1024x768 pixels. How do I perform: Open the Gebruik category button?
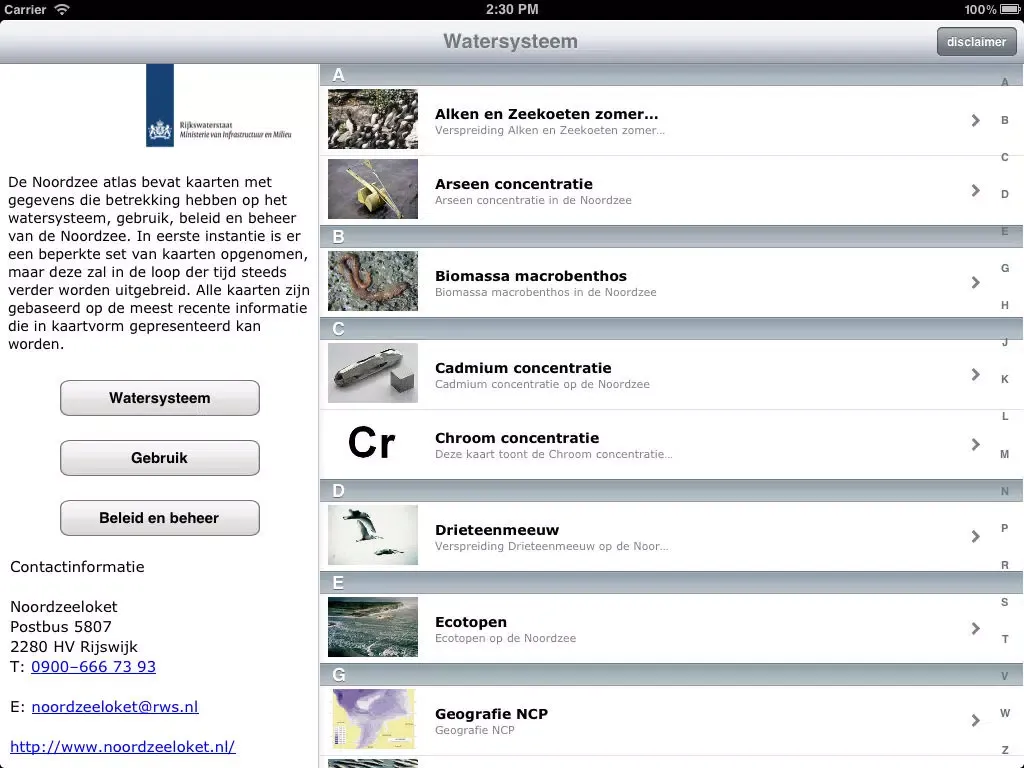[x=160, y=458]
